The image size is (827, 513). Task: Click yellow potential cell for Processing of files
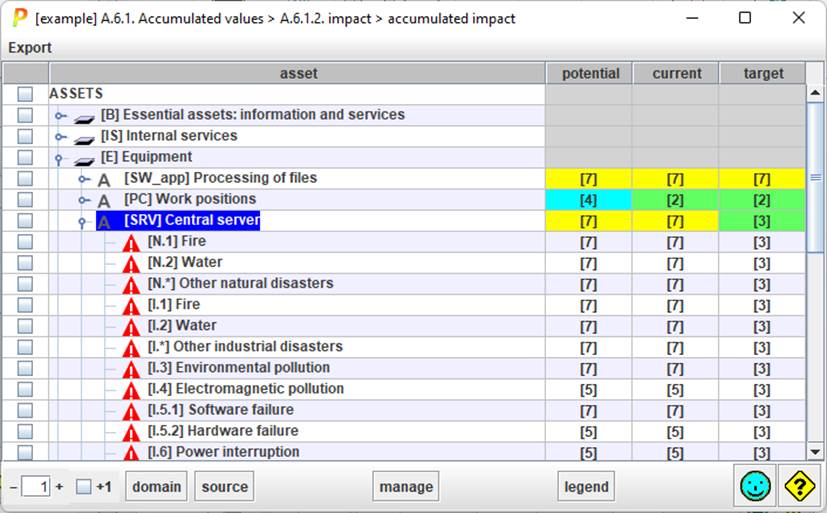point(589,179)
